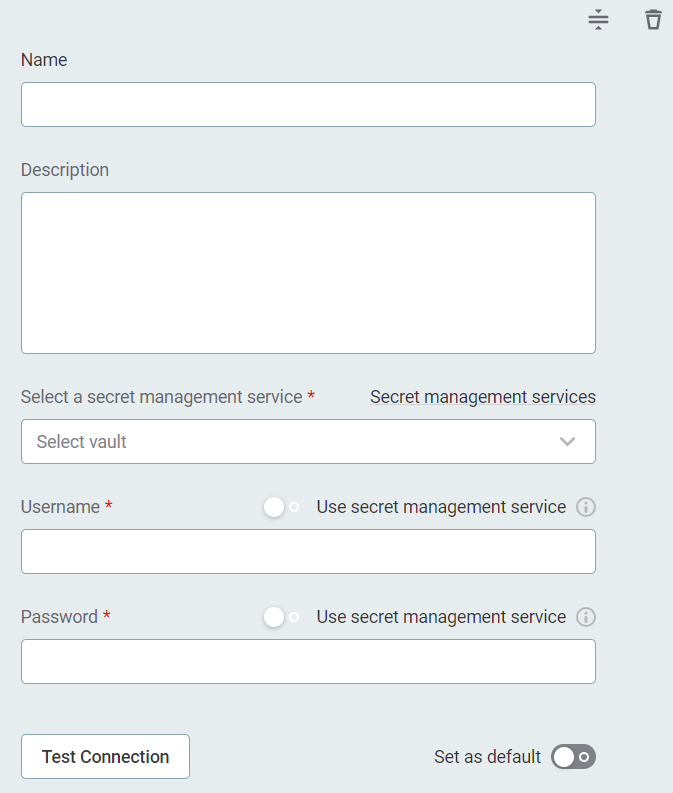Enable secret management service for Password
The width and height of the screenshot is (673, 793).
pyautogui.click(x=281, y=617)
